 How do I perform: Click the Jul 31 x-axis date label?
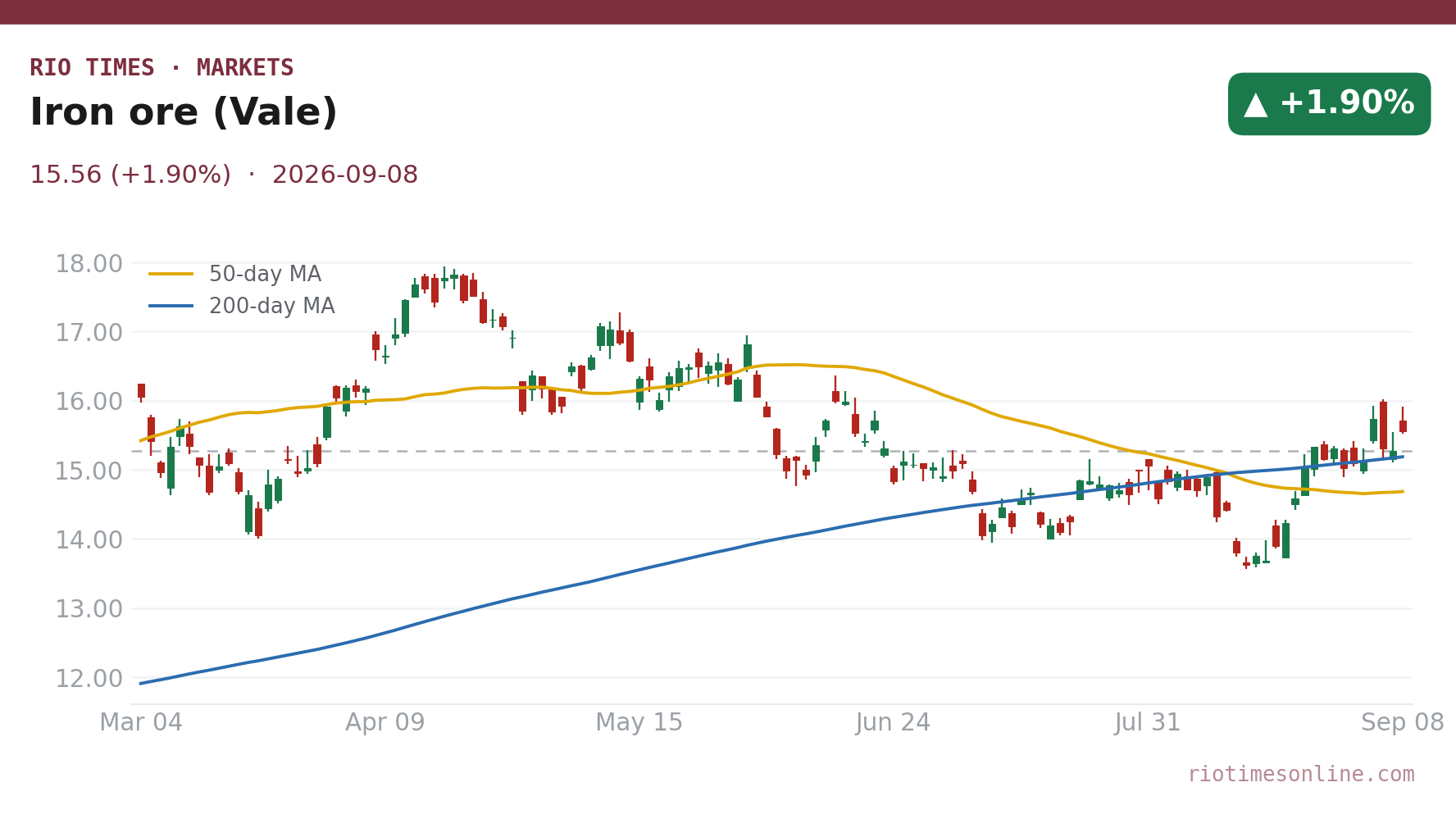tap(1148, 723)
